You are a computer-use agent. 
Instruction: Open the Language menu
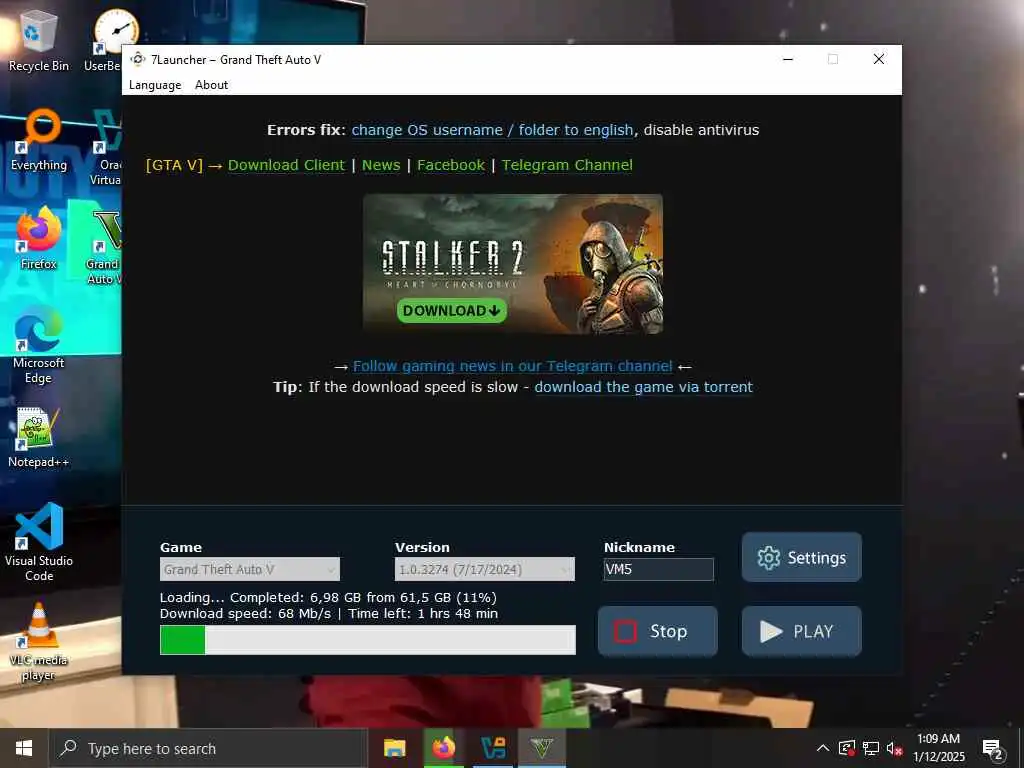coord(155,85)
